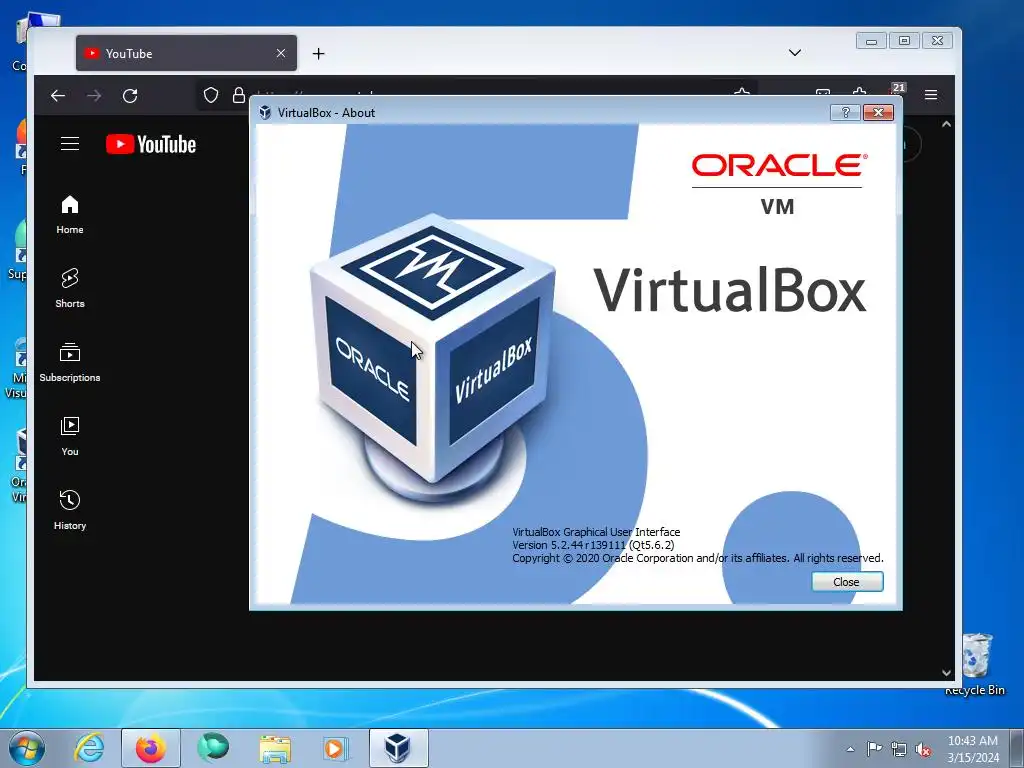Screen dimensions: 1024x768
Task: Open the Windows Start menu
Action: [27, 748]
